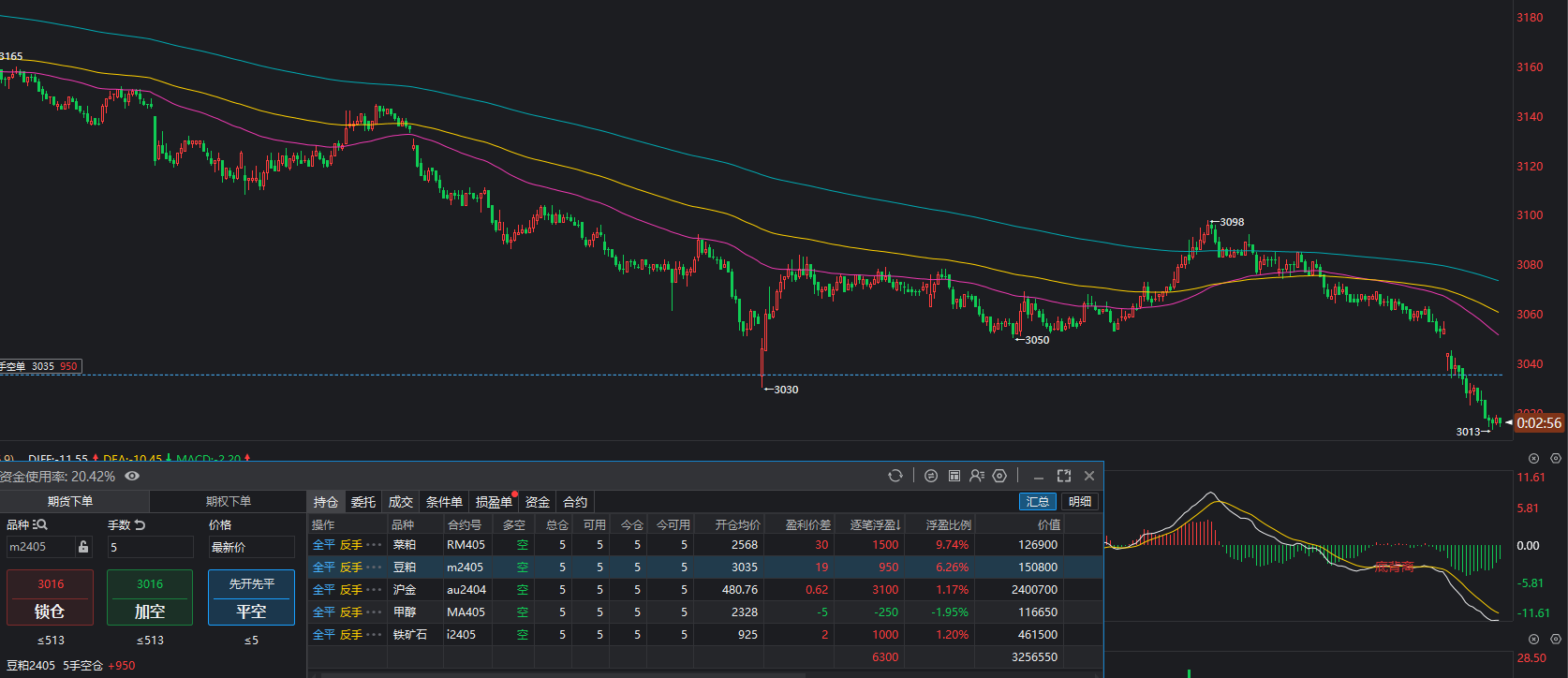Click the 2400700 value in au2404 row
This screenshot has height=678, width=1568.
click(x=1034, y=590)
